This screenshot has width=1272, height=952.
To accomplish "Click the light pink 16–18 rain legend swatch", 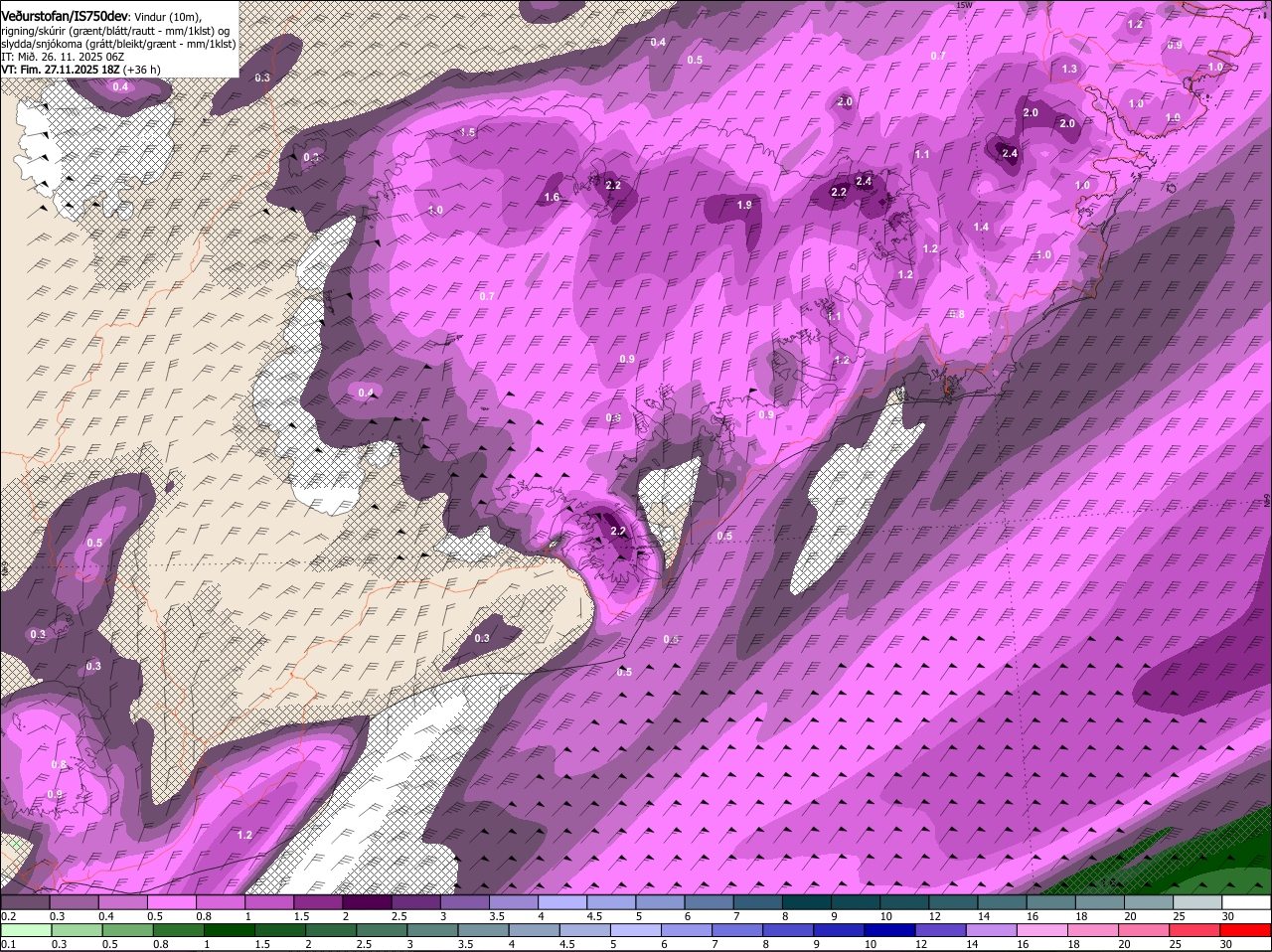I will tap(1044, 930).
